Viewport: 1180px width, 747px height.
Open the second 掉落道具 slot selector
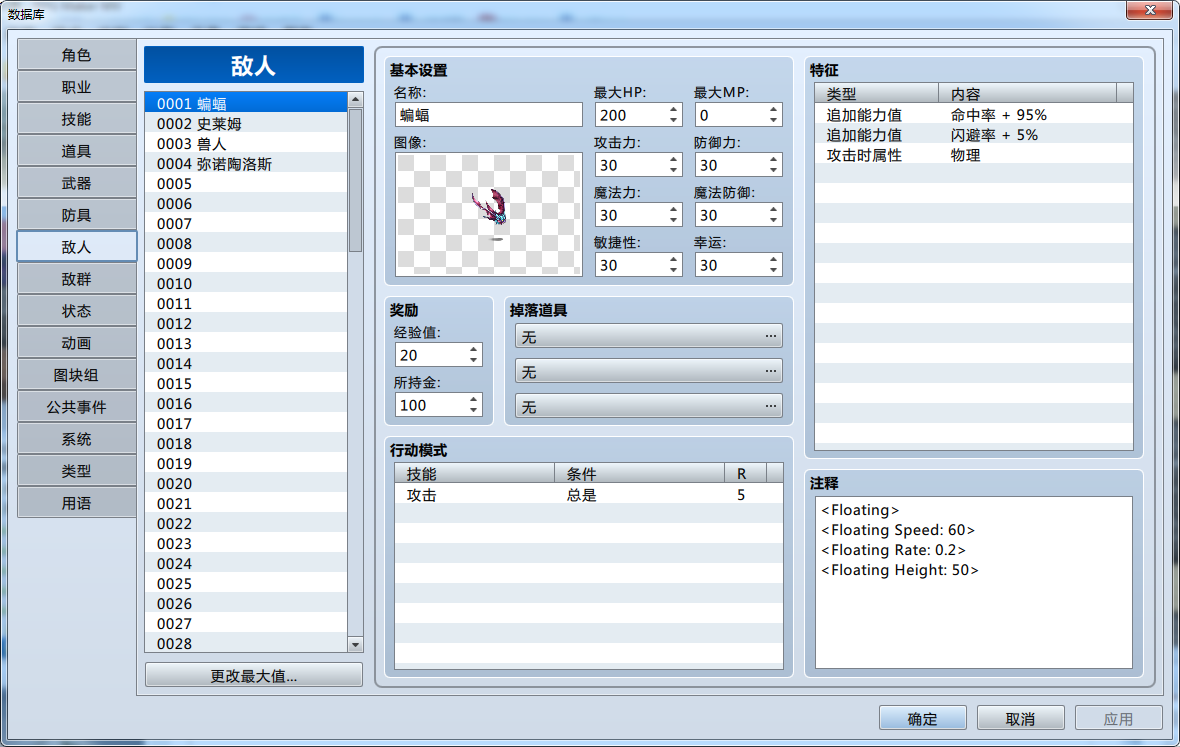pos(649,372)
